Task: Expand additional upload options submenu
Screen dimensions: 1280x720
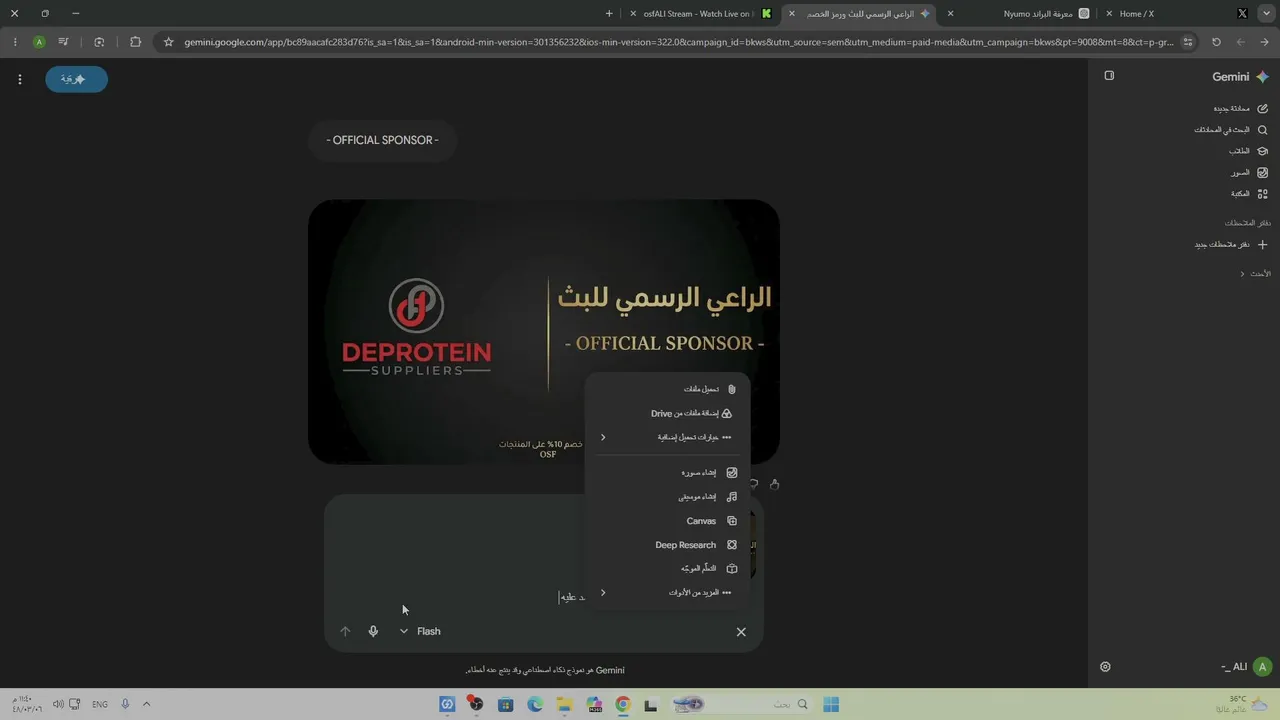Action: coord(667,437)
